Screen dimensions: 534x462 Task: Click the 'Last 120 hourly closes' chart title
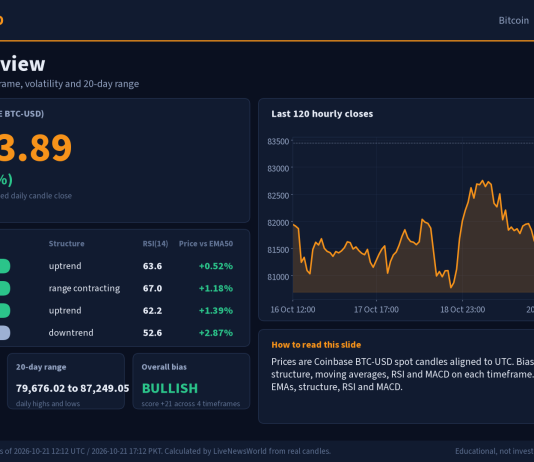(322, 114)
